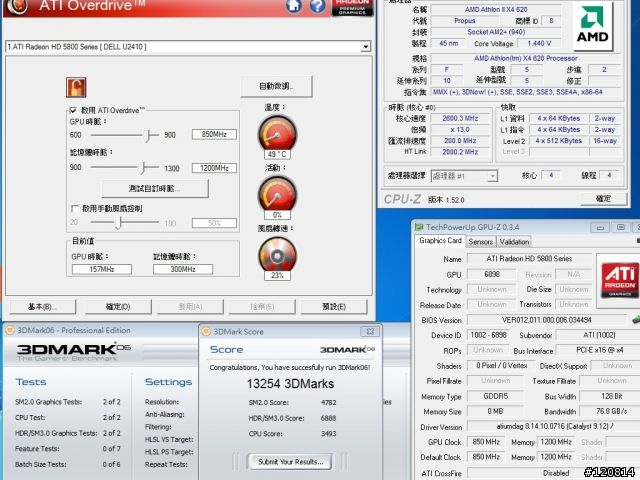
Task: Click the multiplier x 13.0 value in CPU-Z
Action: coord(460,129)
